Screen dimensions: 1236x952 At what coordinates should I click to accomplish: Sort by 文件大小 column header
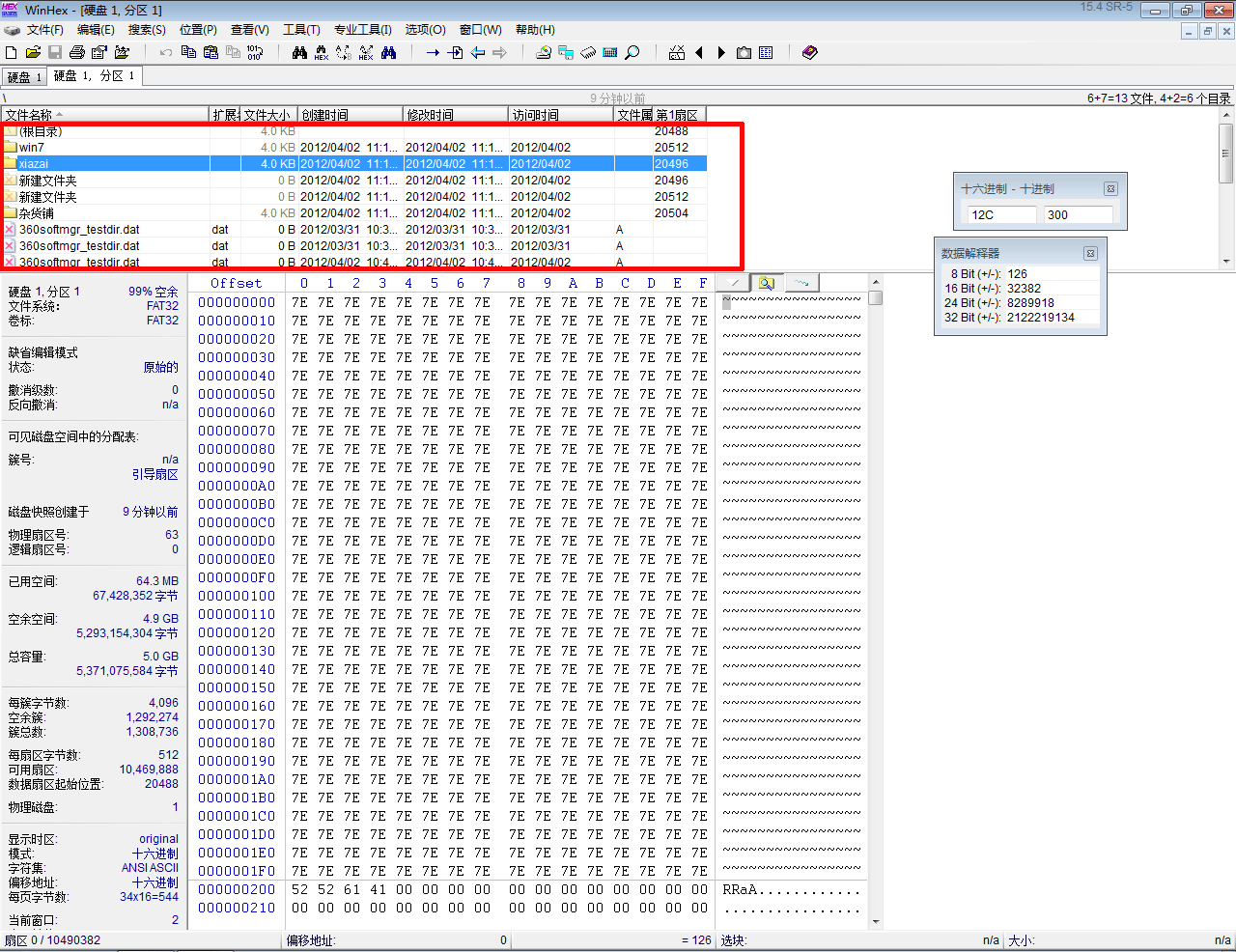coord(268,115)
